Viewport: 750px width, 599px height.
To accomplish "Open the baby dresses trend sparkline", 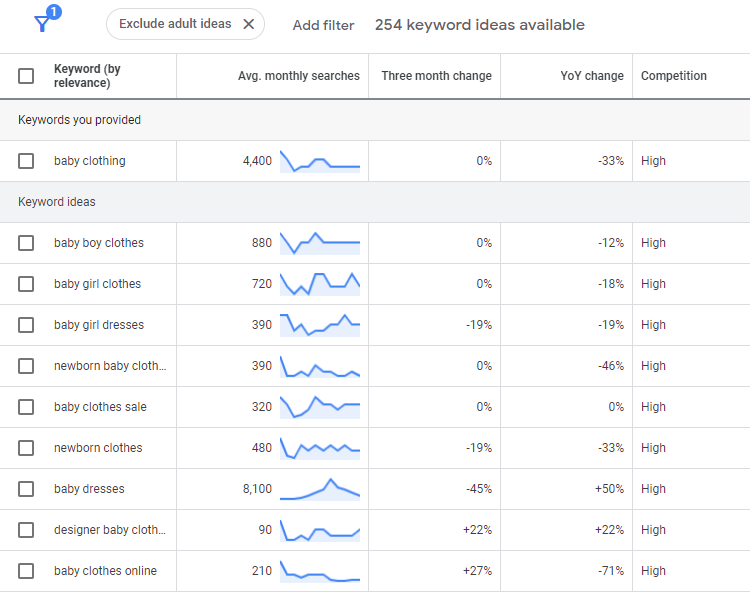I will tap(319, 489).
